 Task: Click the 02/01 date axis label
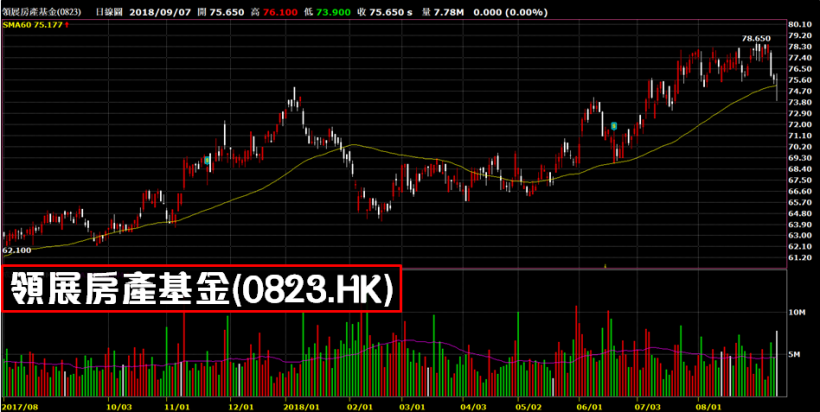click(361, 406)
